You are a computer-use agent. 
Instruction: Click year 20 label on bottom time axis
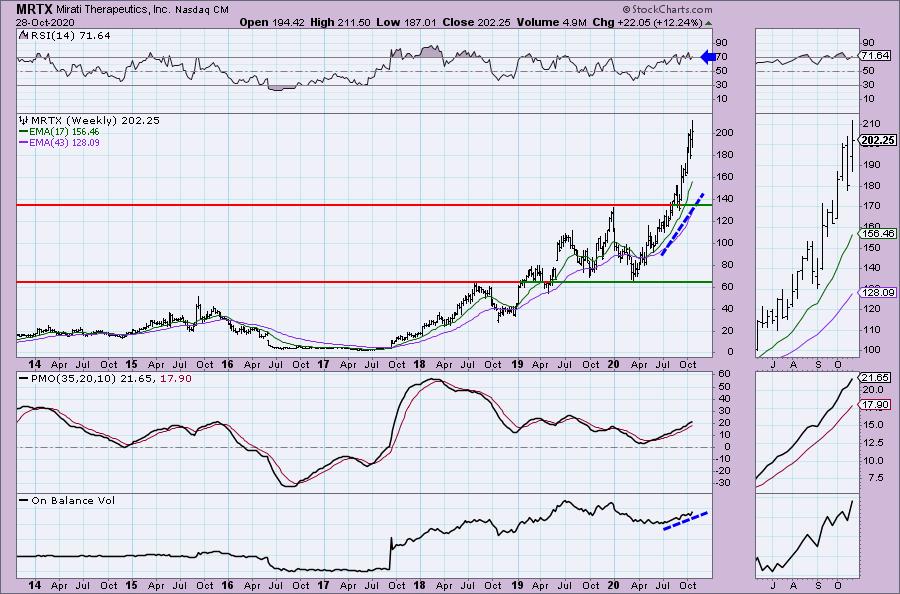pyautogui.click(x=613, y=585)
